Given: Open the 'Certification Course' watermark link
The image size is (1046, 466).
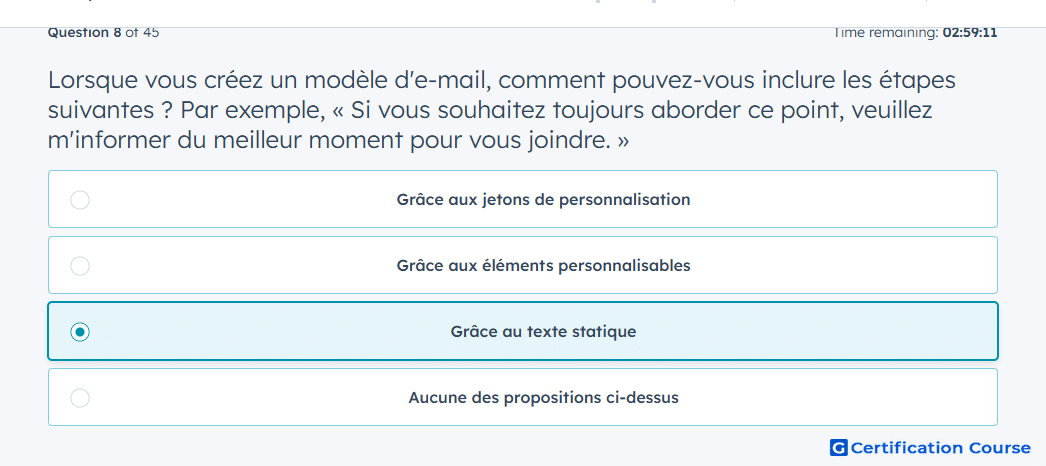Looking at the screenshot, I should coord(941,447).
